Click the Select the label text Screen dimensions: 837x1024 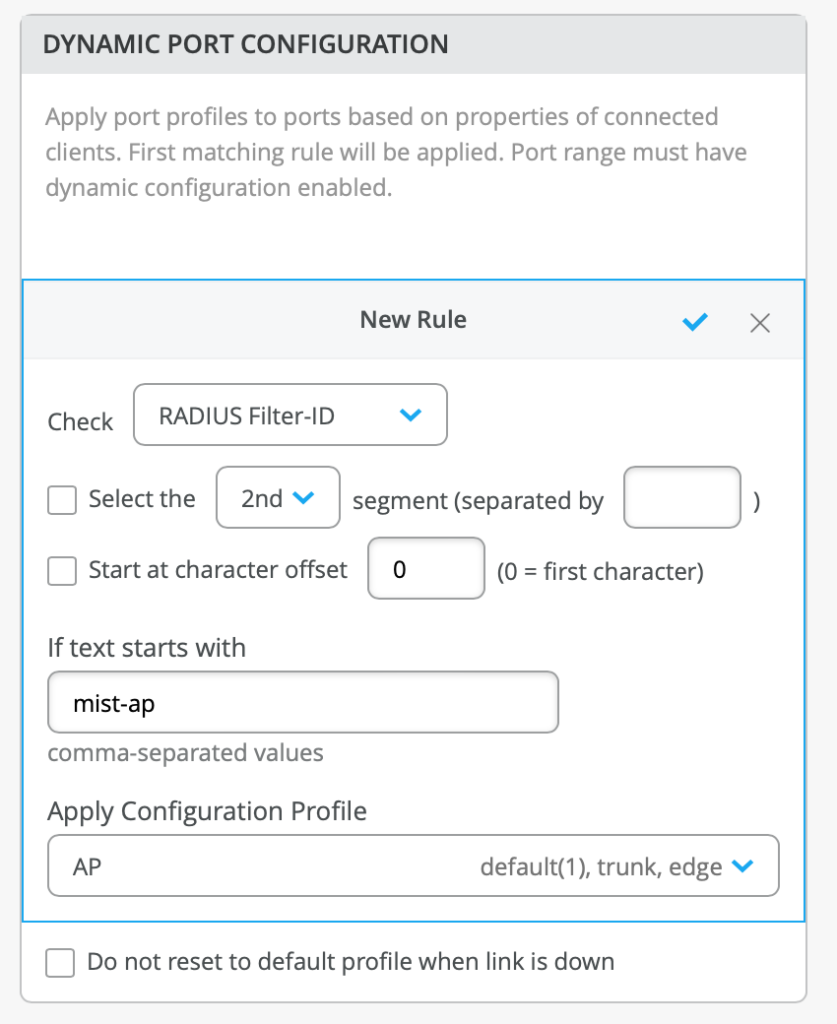pos(141,499)
